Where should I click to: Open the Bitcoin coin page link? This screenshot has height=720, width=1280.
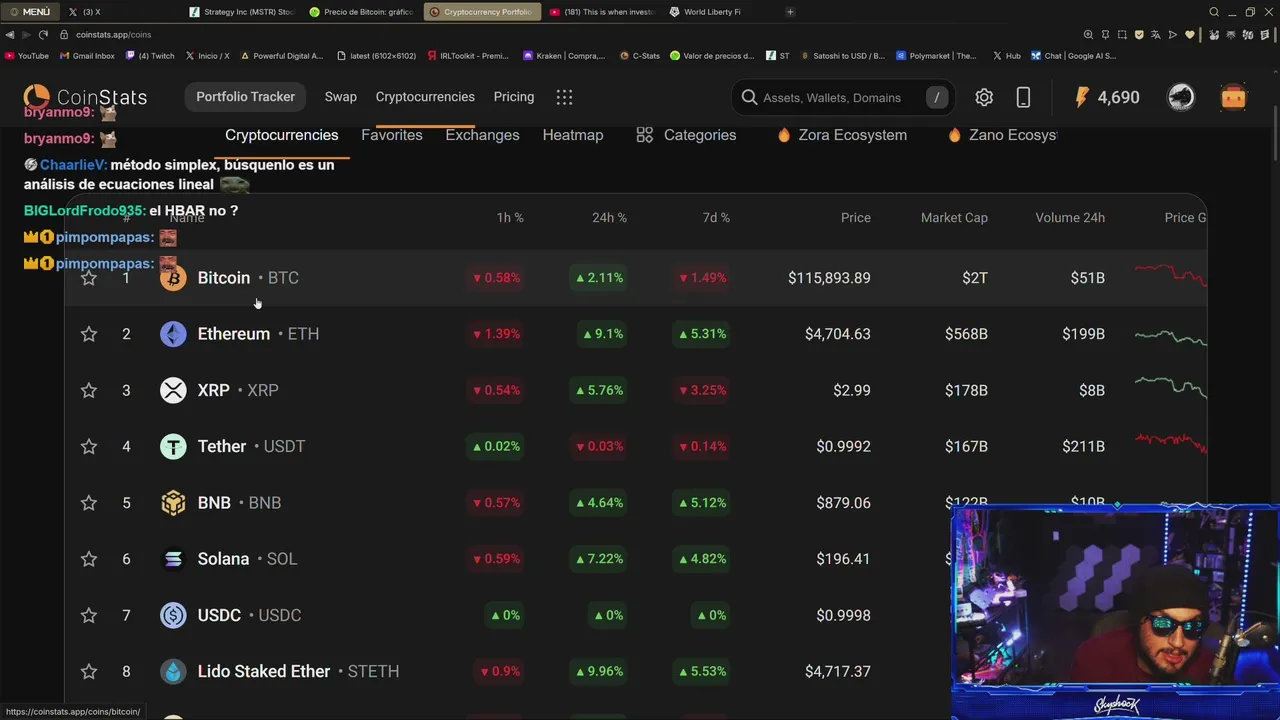click(x=248, y=278)
